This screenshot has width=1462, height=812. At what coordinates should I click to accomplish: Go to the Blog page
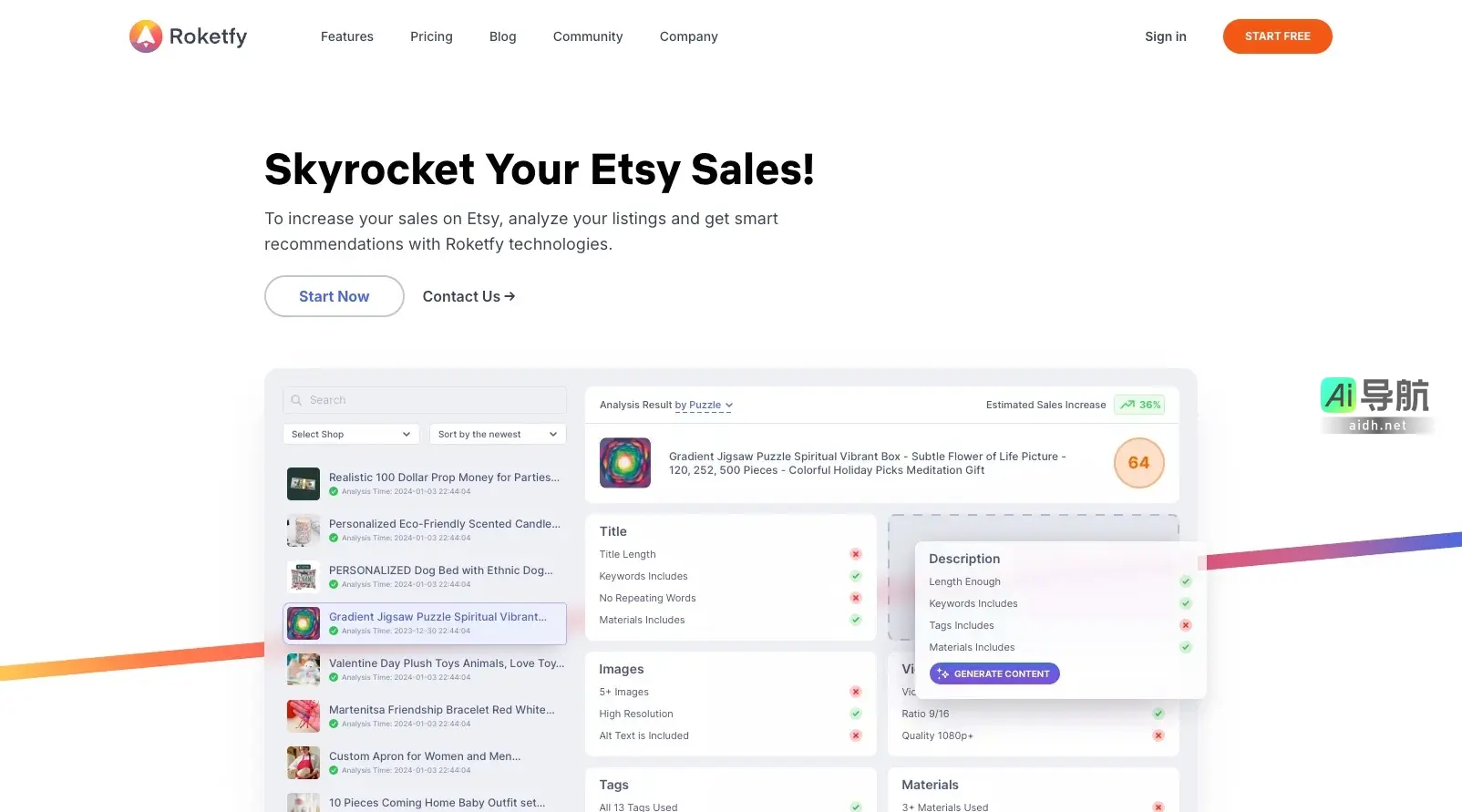[503, 36]
